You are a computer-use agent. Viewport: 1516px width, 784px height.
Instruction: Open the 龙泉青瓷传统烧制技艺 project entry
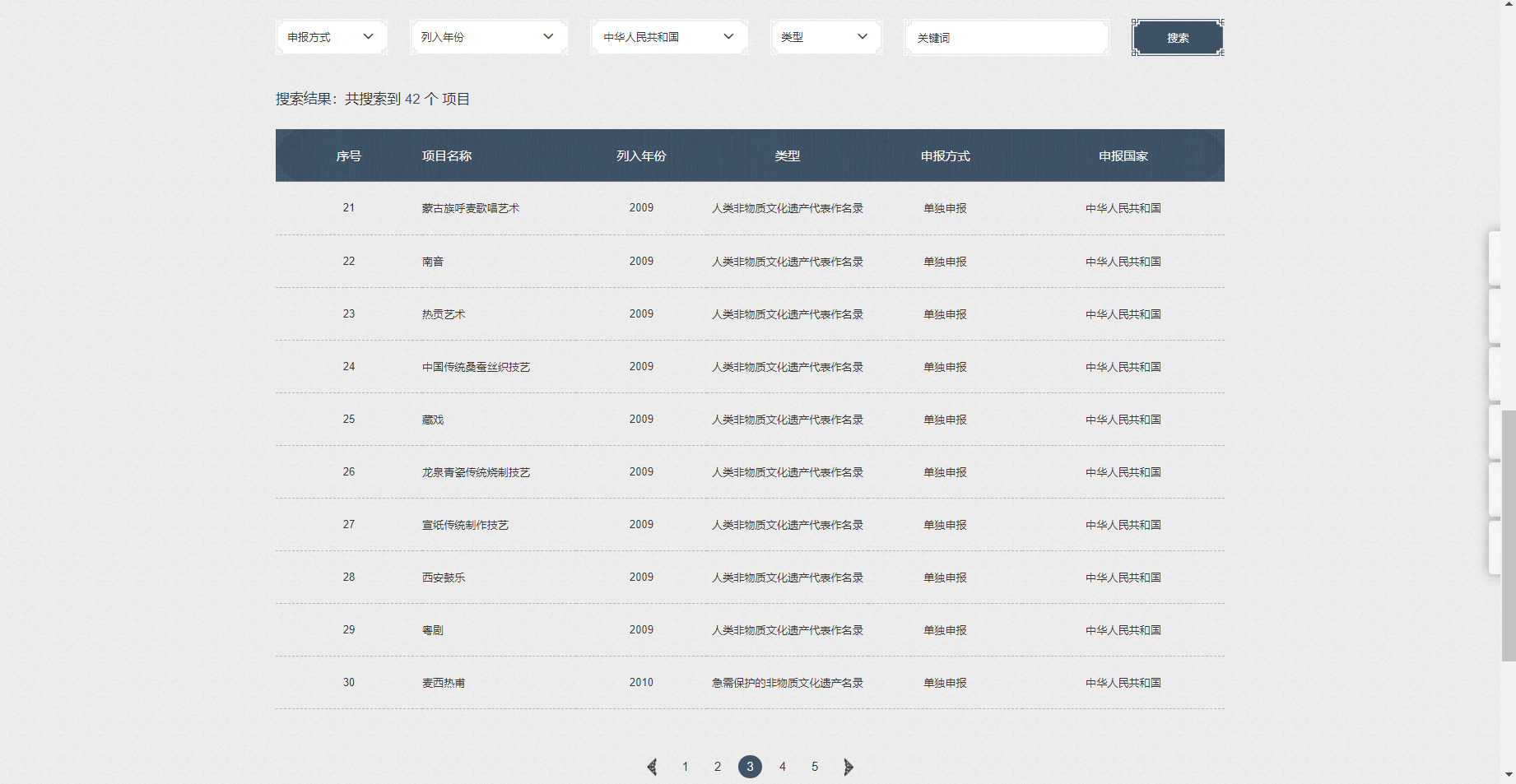point(476,472)
